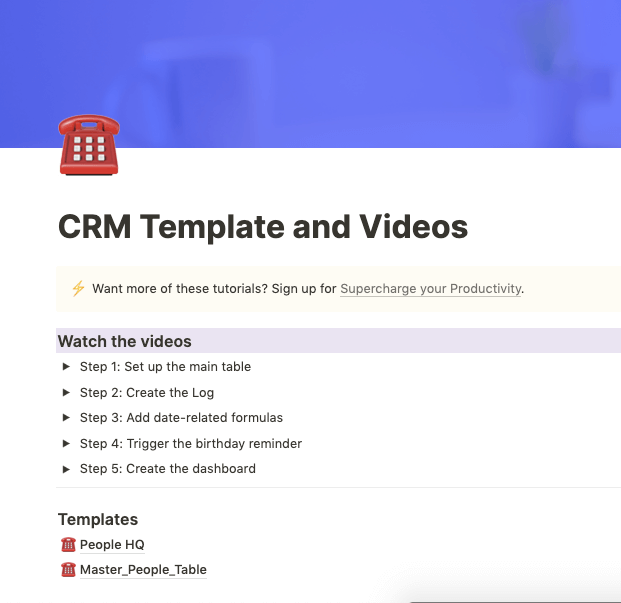
Task: Expand the Step 2 toggle triangle
Action: tap(66, 392)
